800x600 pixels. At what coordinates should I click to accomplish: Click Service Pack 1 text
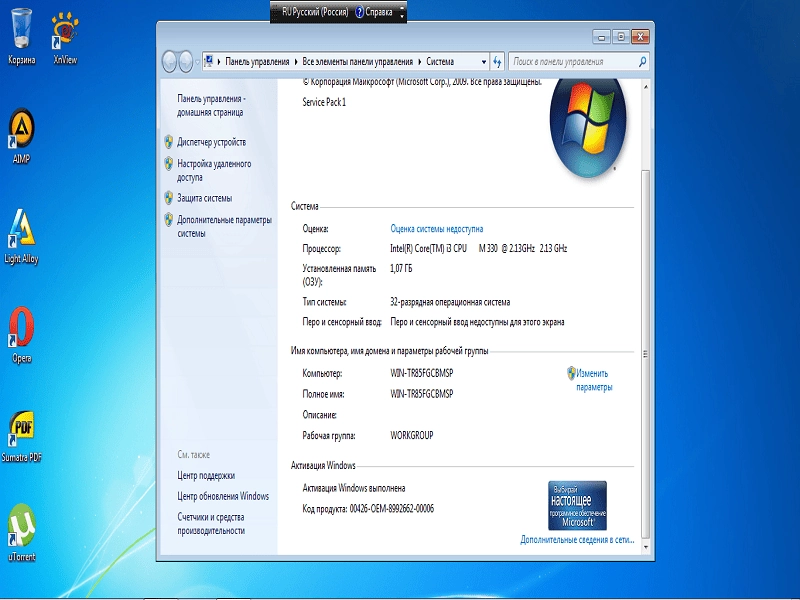[x=324, y=102]
